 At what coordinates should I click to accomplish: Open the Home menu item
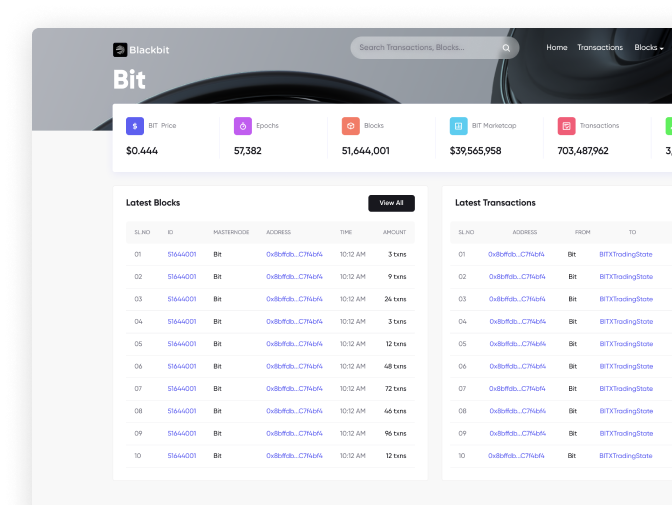click(x=556, y=48)
